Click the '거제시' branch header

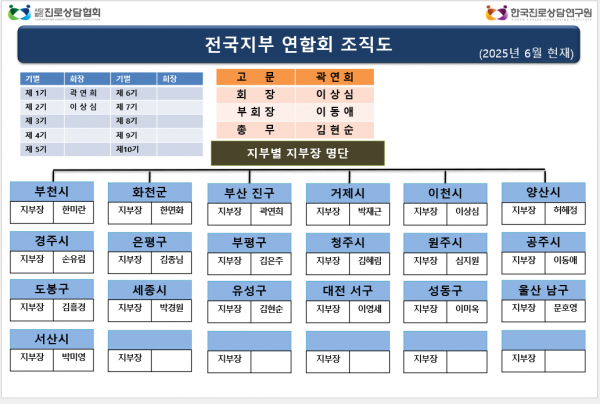pyautogui.click(x=348, y=193)
